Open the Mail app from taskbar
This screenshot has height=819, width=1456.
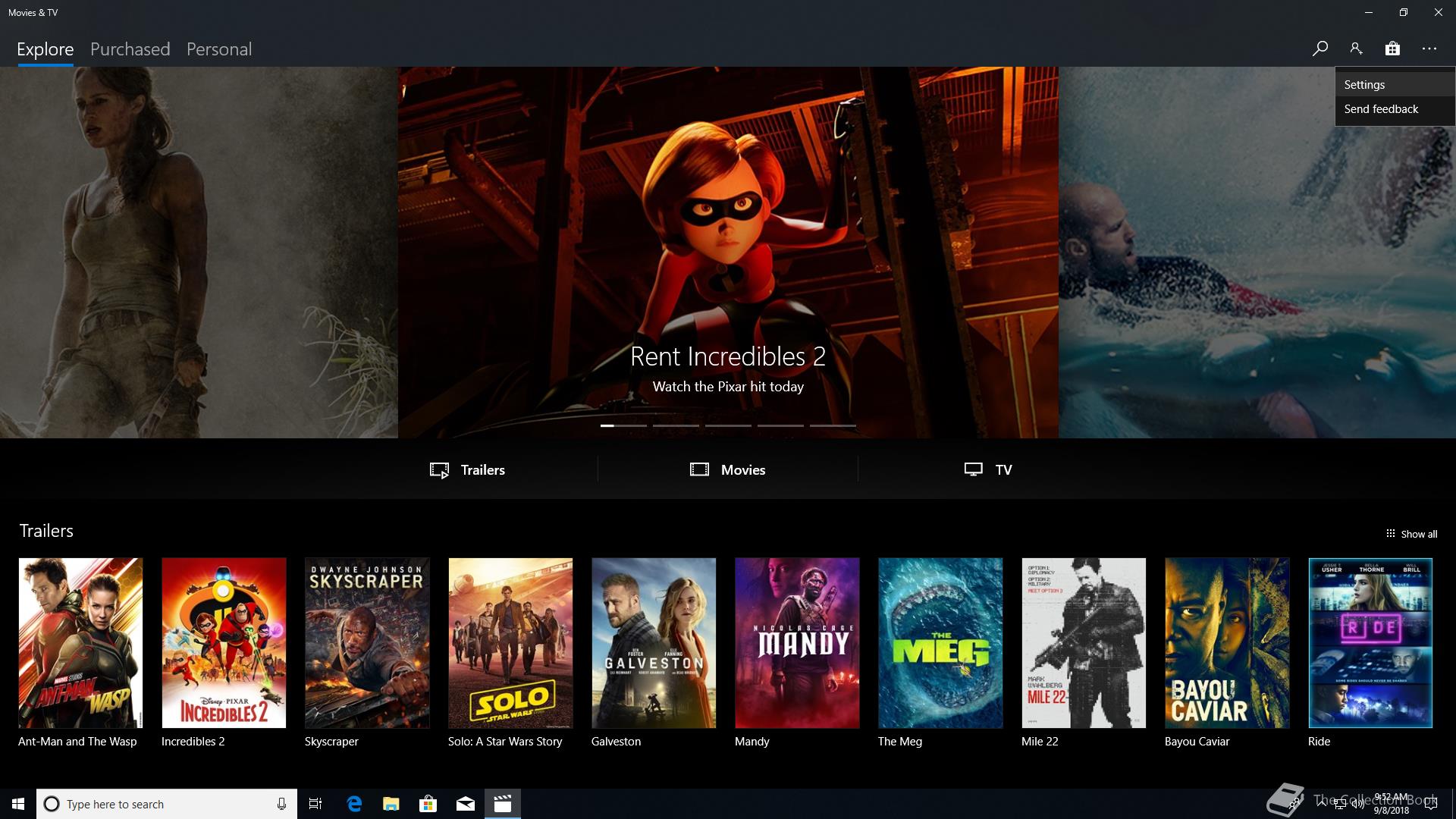tap(466, 804)
